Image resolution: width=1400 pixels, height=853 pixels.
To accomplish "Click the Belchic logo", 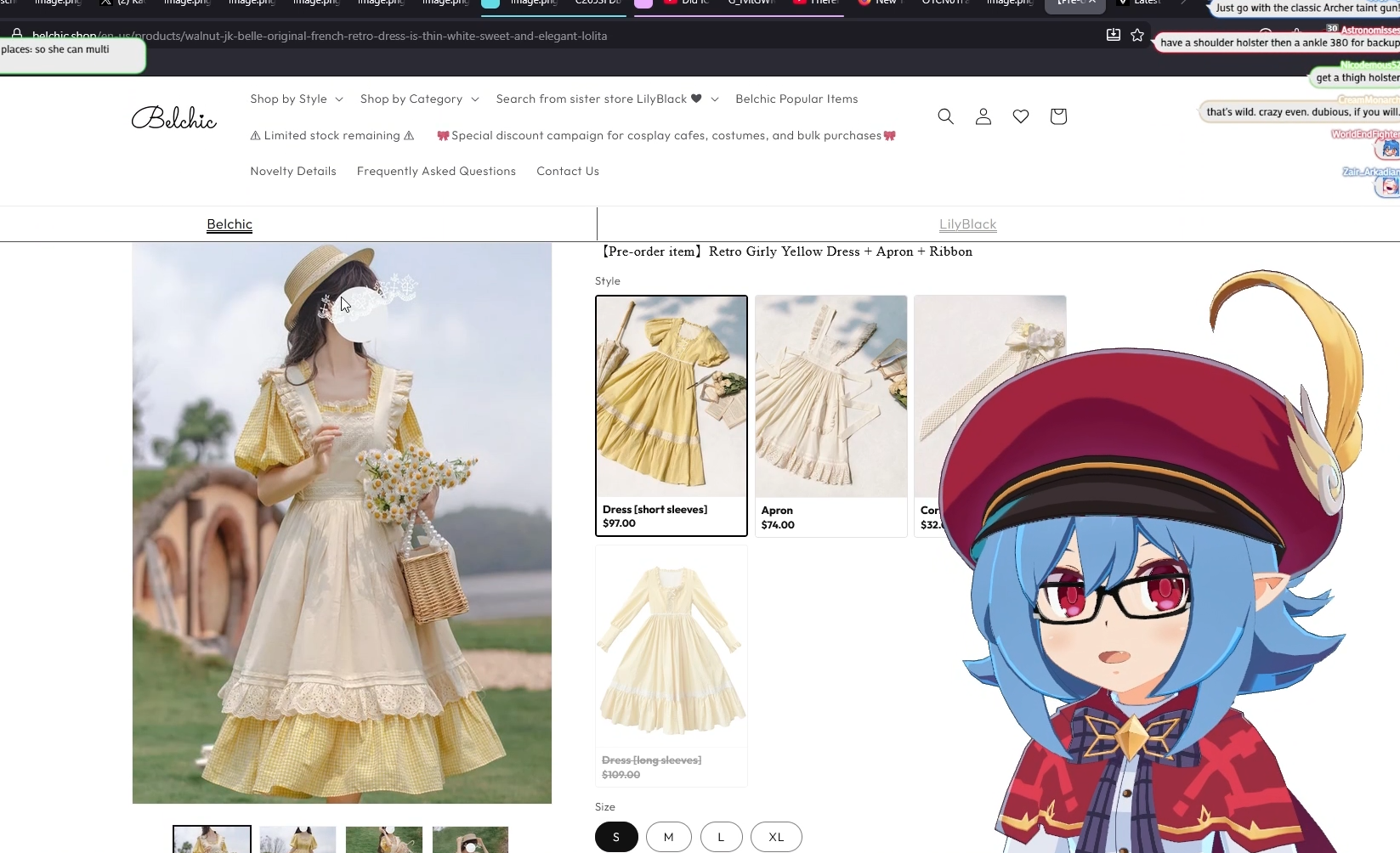I will [x=174, y=118].
